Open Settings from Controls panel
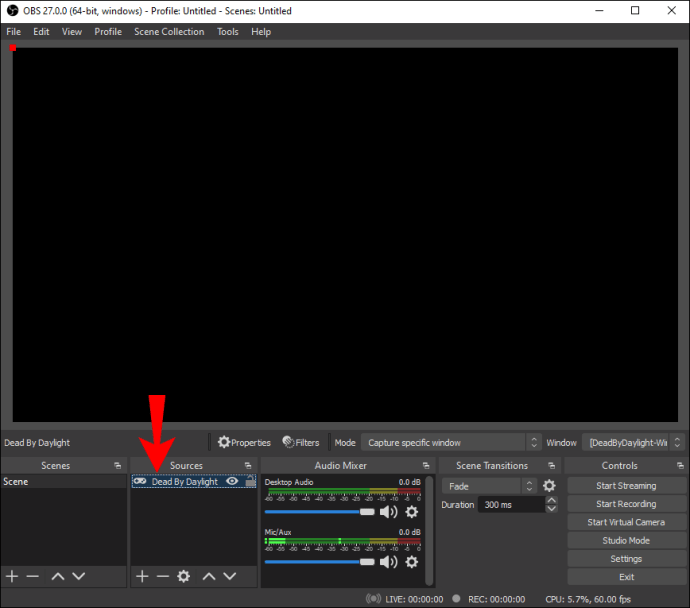690x608 pixels. pyautogui.click(x=626, y=559)
